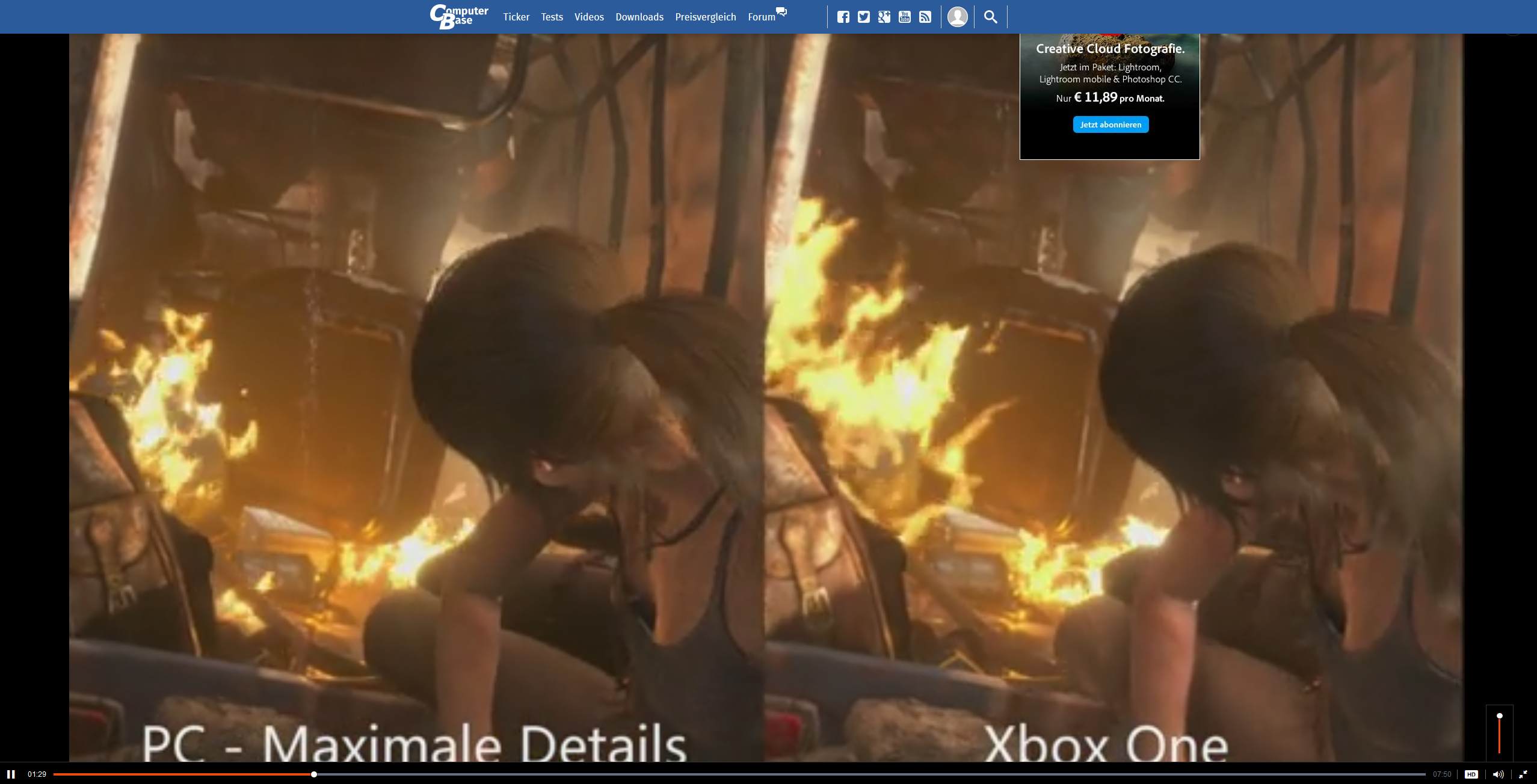Toggle HD video quality
The width and height of the screenshot is (1537, 784).
(x=1471, y=774)
